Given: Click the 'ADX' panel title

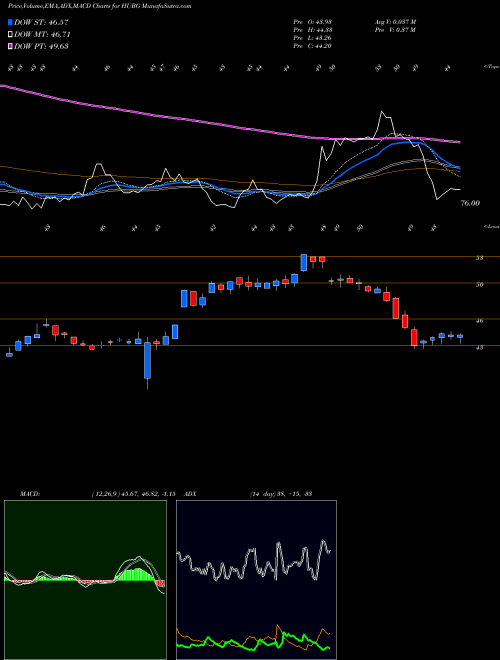Looking at the screenshot, I should point(191,494).
